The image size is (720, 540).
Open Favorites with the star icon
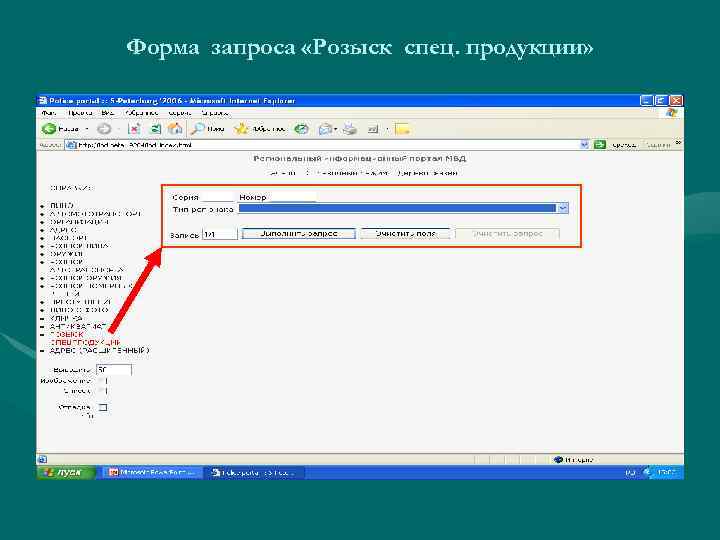(x=241, y=129)
